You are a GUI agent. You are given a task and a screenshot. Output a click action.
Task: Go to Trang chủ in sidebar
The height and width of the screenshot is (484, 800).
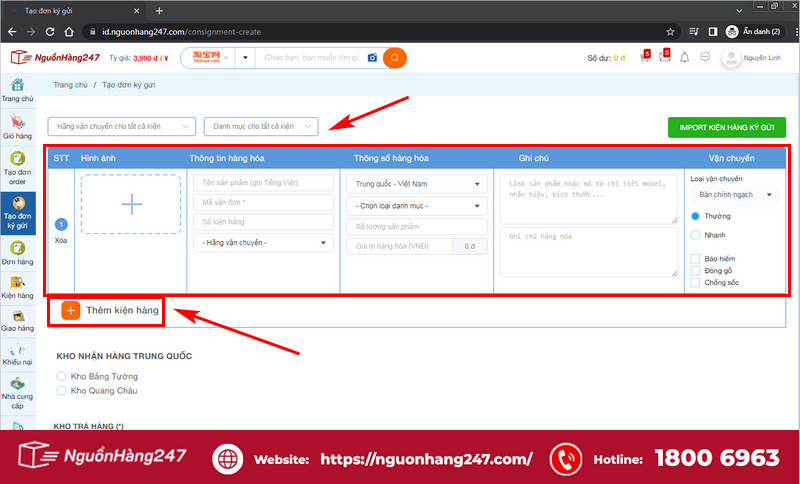(17, 90)
